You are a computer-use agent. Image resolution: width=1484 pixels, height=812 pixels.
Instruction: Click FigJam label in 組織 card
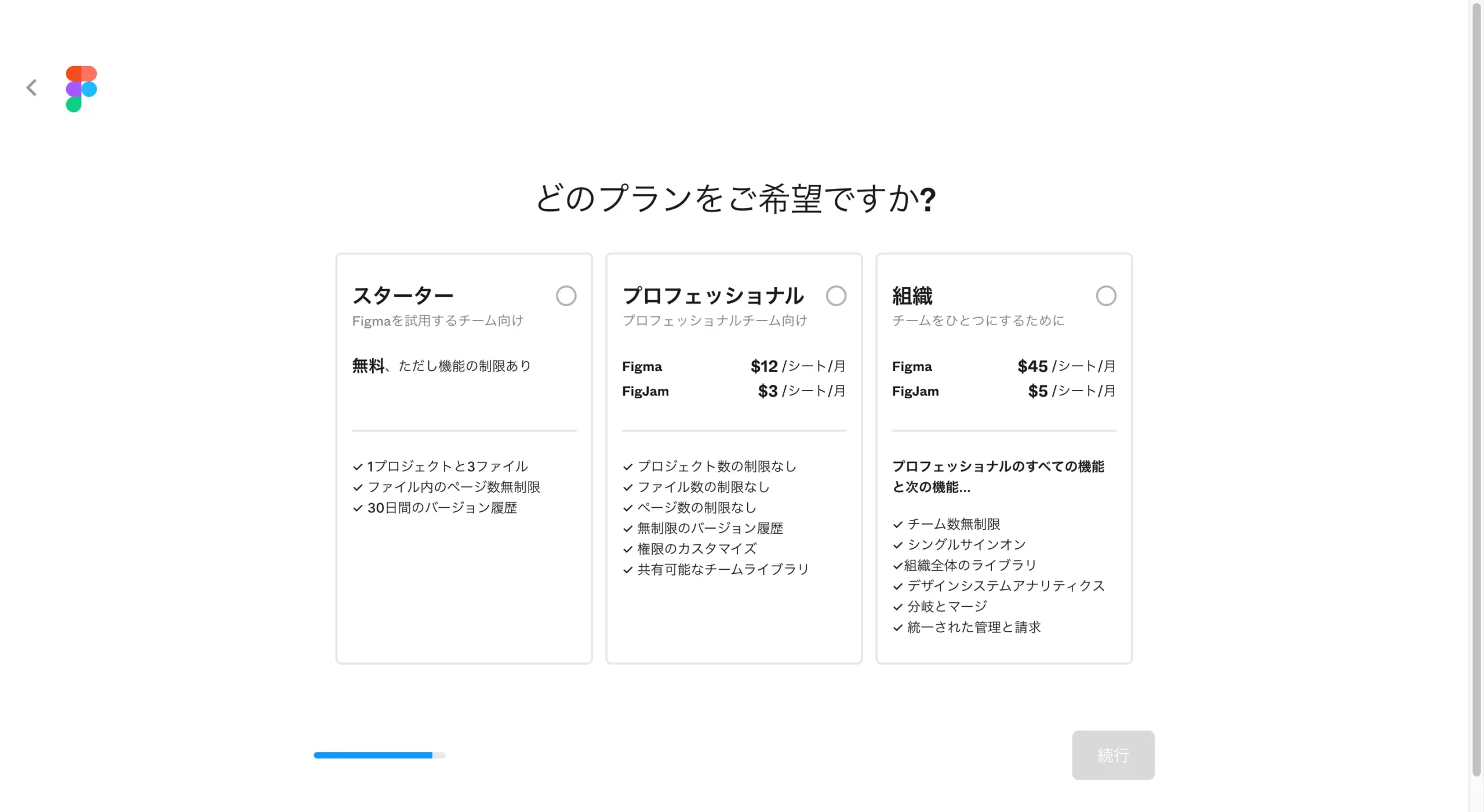(x=915, y=391)
